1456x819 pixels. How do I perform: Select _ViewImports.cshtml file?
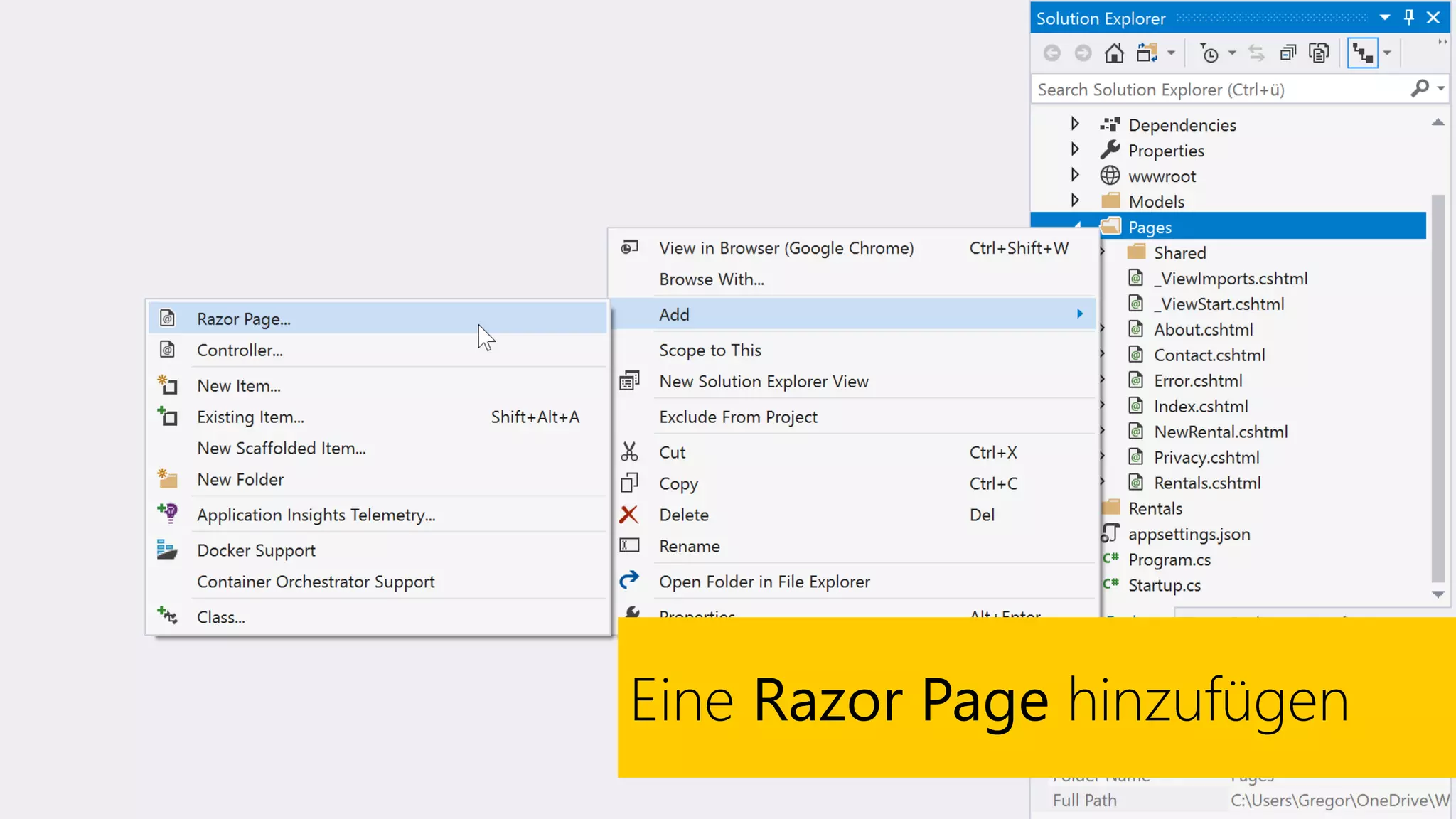[1231, 279]
